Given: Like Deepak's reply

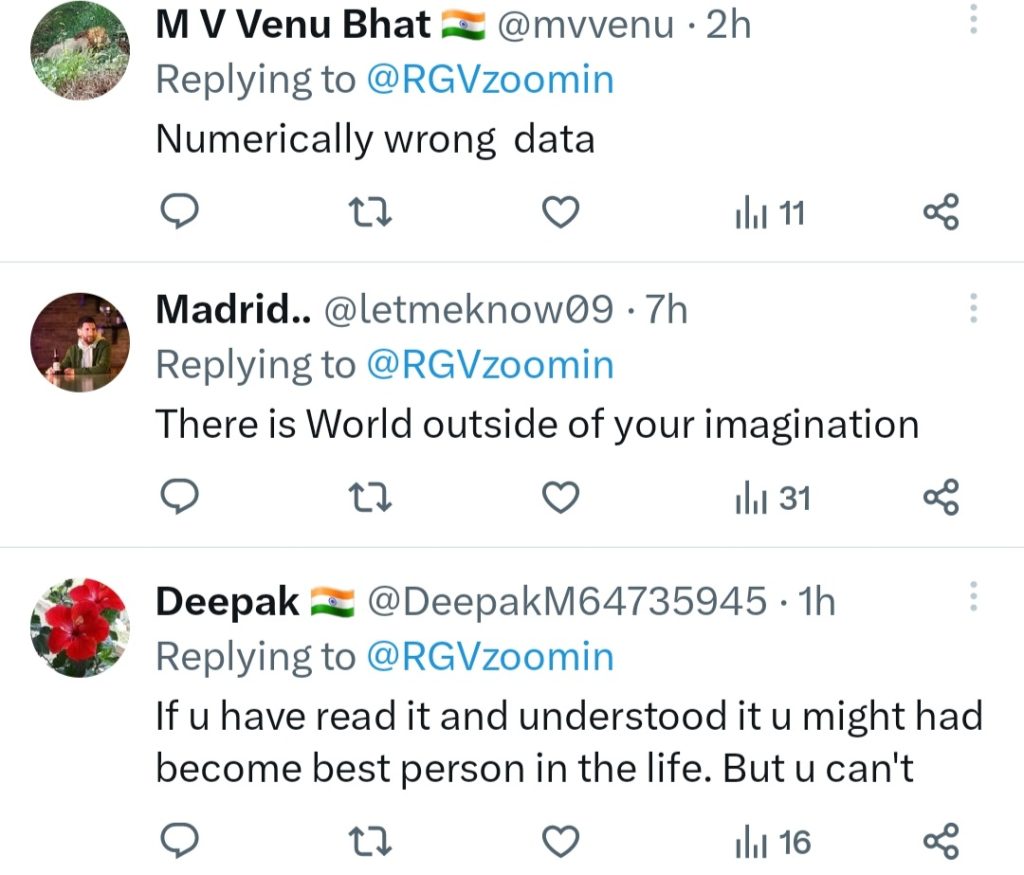Looking at the screenshot, I should click(x=560, y=840).
